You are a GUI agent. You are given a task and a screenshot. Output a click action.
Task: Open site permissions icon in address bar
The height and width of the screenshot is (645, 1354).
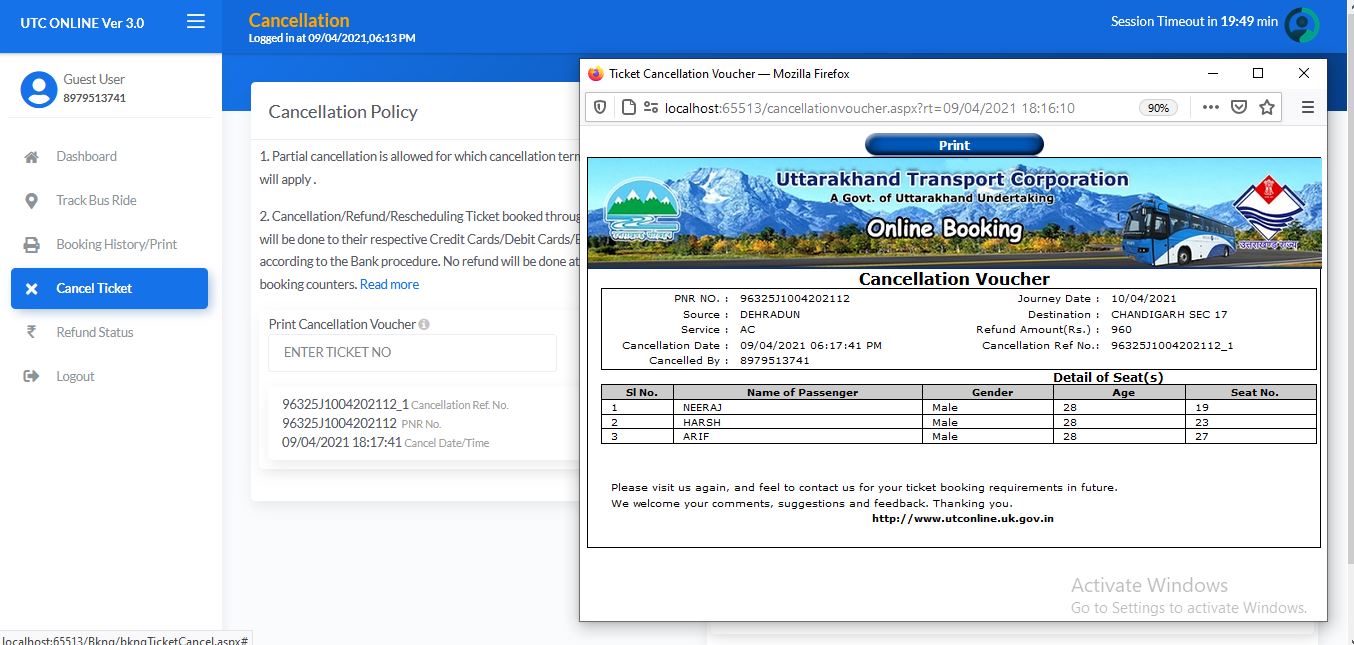(651, 108)
